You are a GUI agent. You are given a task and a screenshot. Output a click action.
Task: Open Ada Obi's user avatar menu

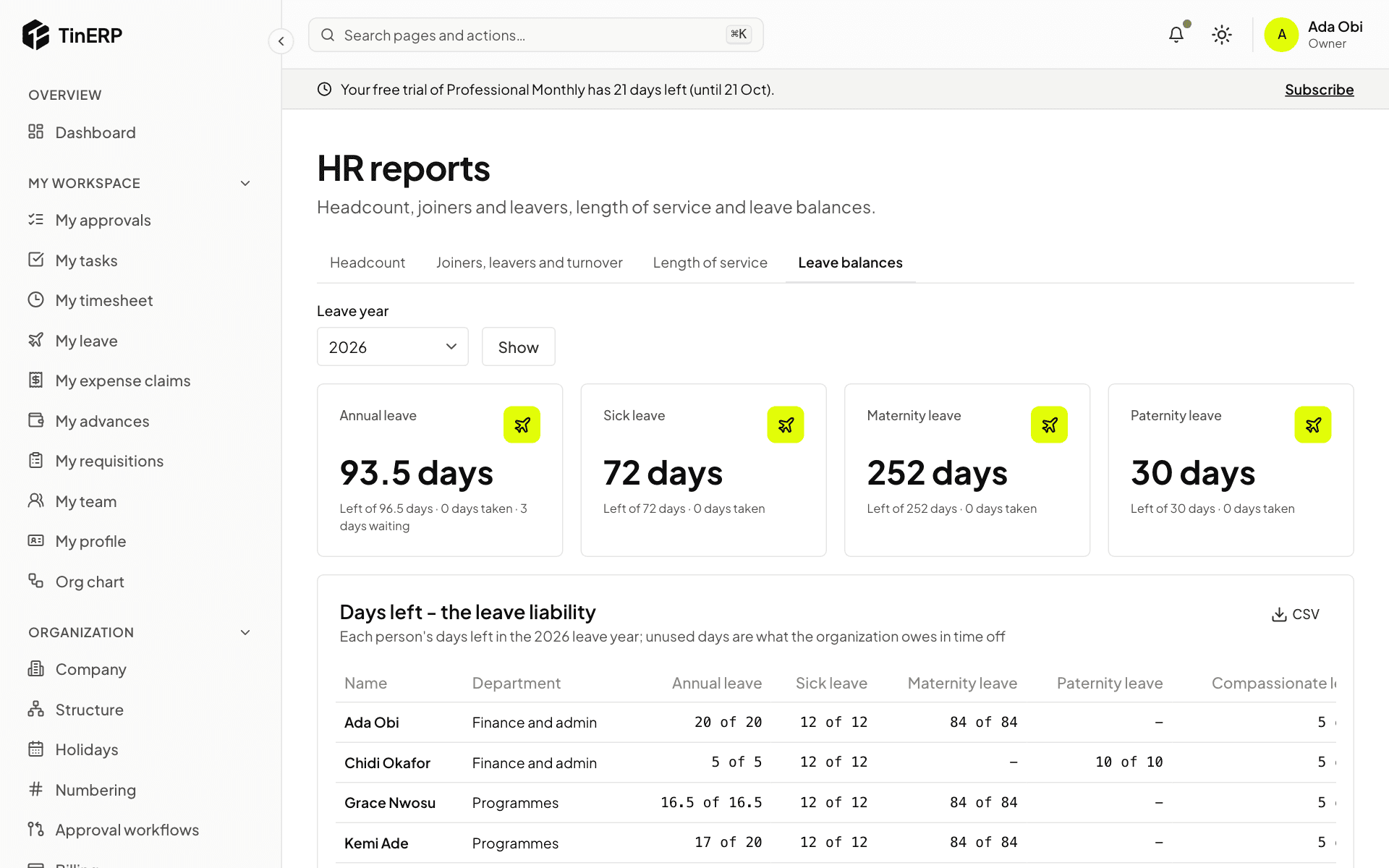coord(1281,35)
